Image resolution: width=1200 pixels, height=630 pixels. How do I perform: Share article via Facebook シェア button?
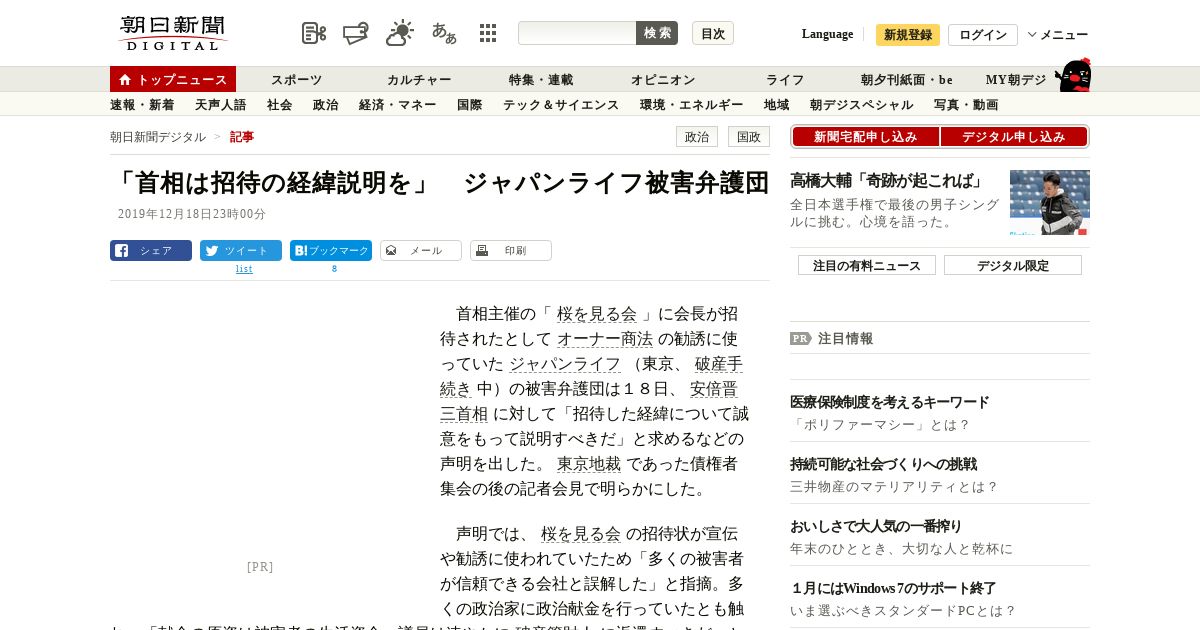point(151,251)
